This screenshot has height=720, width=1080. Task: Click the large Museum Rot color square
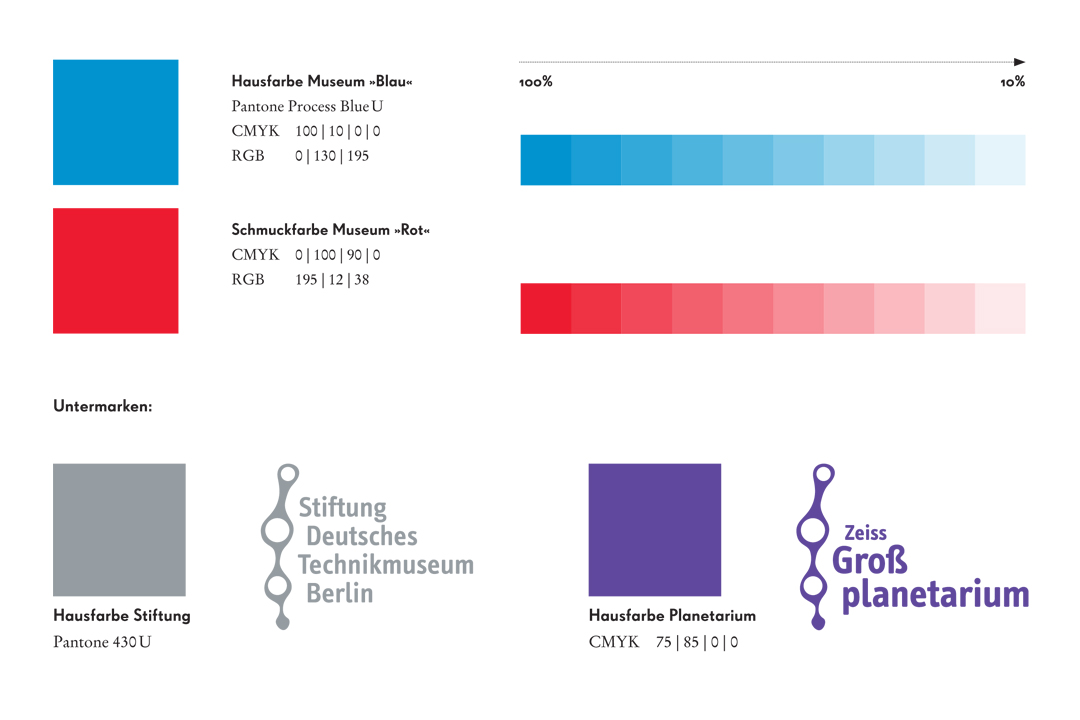point(116,271)
